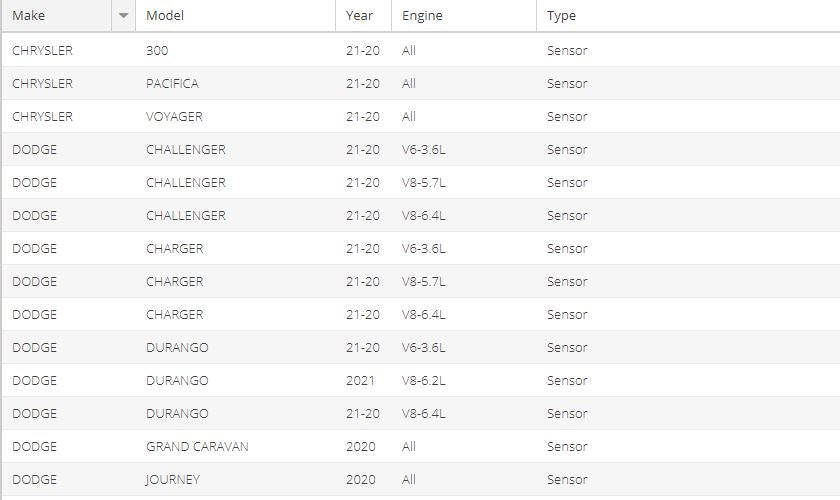Select the CHARGER V6-3.6L row

421,249
